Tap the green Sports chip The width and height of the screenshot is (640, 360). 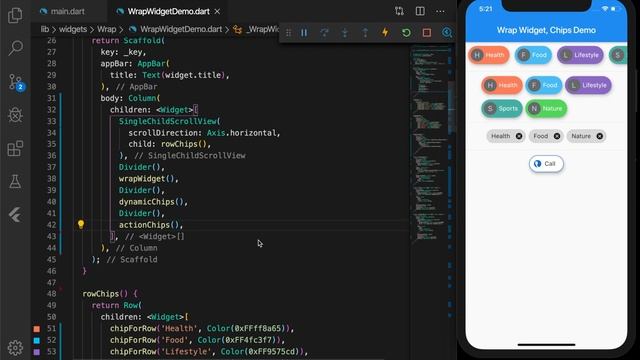pos(502,109)
